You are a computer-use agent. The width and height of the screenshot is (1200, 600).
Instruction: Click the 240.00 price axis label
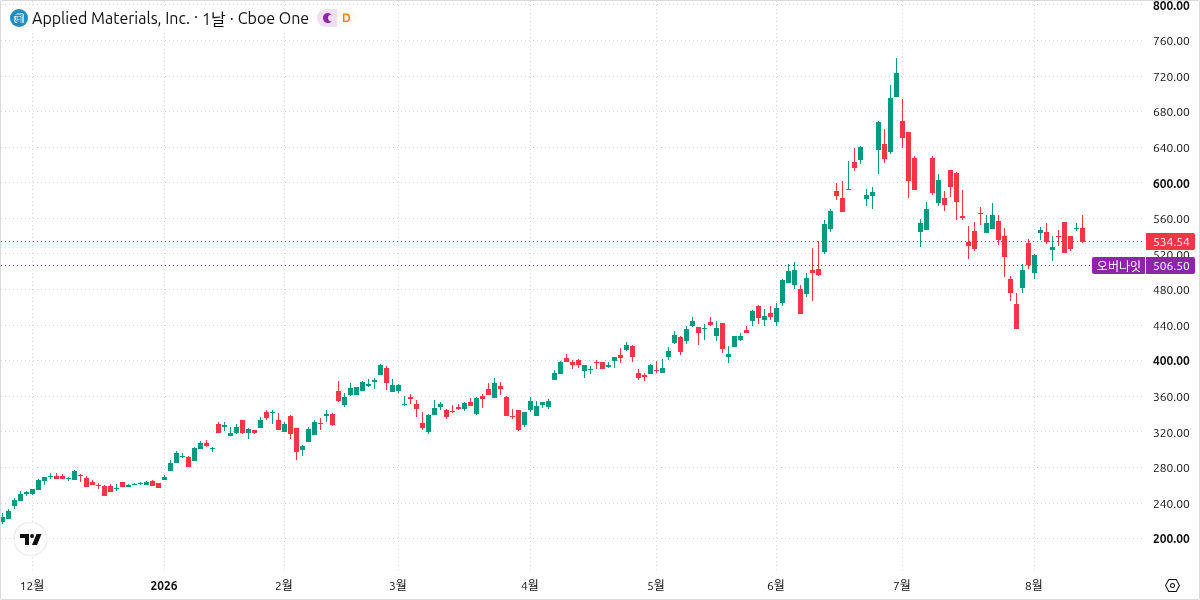click(x=1170, y=504)
